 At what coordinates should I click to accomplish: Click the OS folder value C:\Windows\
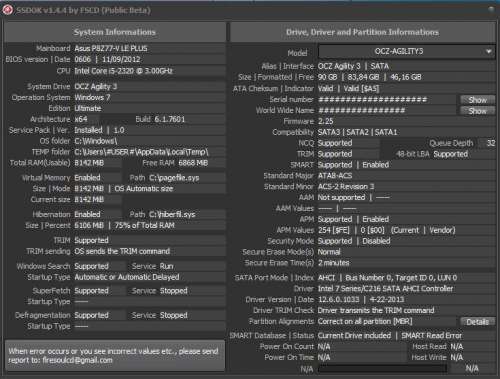(96, 141)
